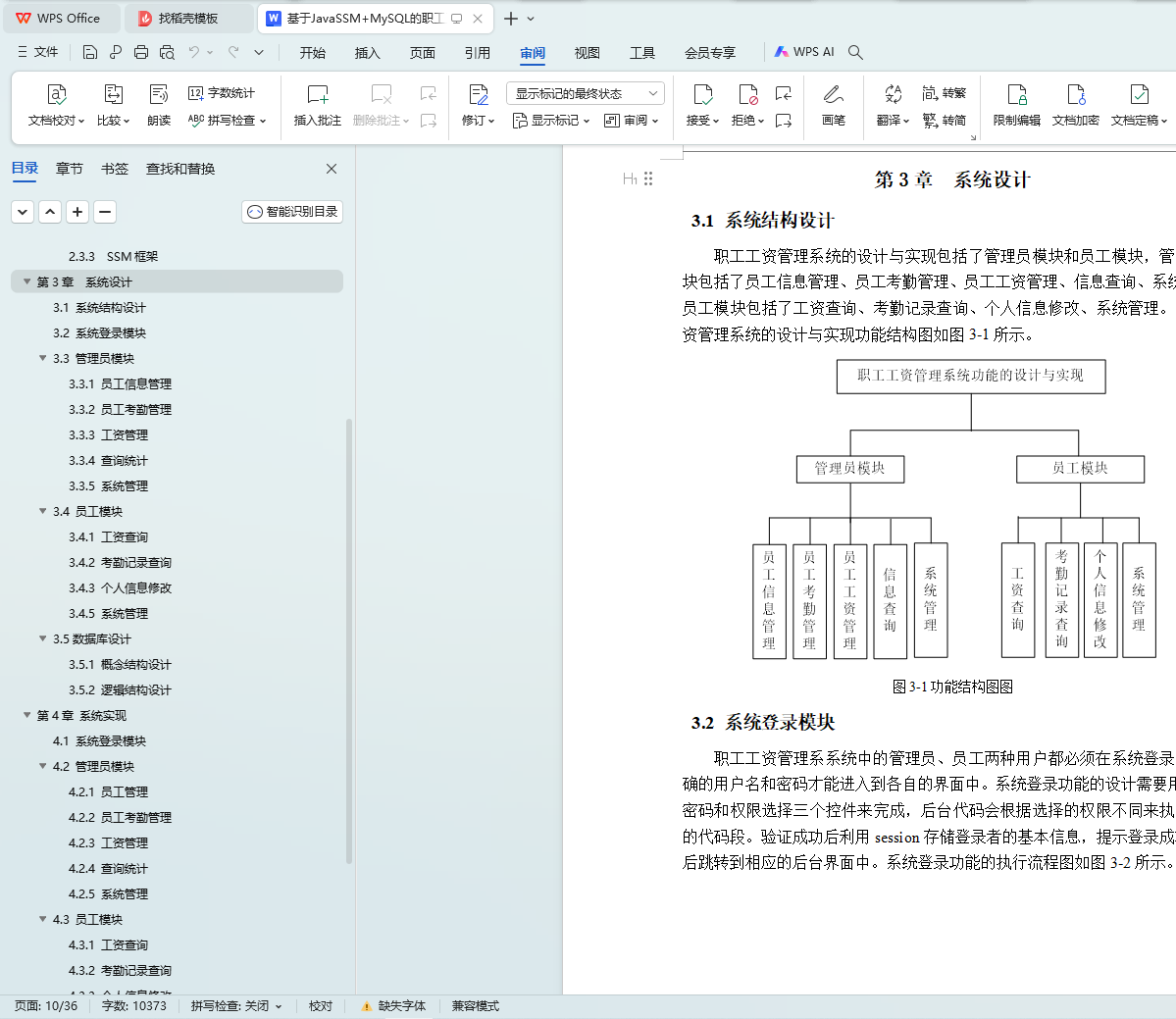This screenshot has width=1176, height=1019.
Task: Click the plus promote-level button in outline
Action: click(77, 212)
